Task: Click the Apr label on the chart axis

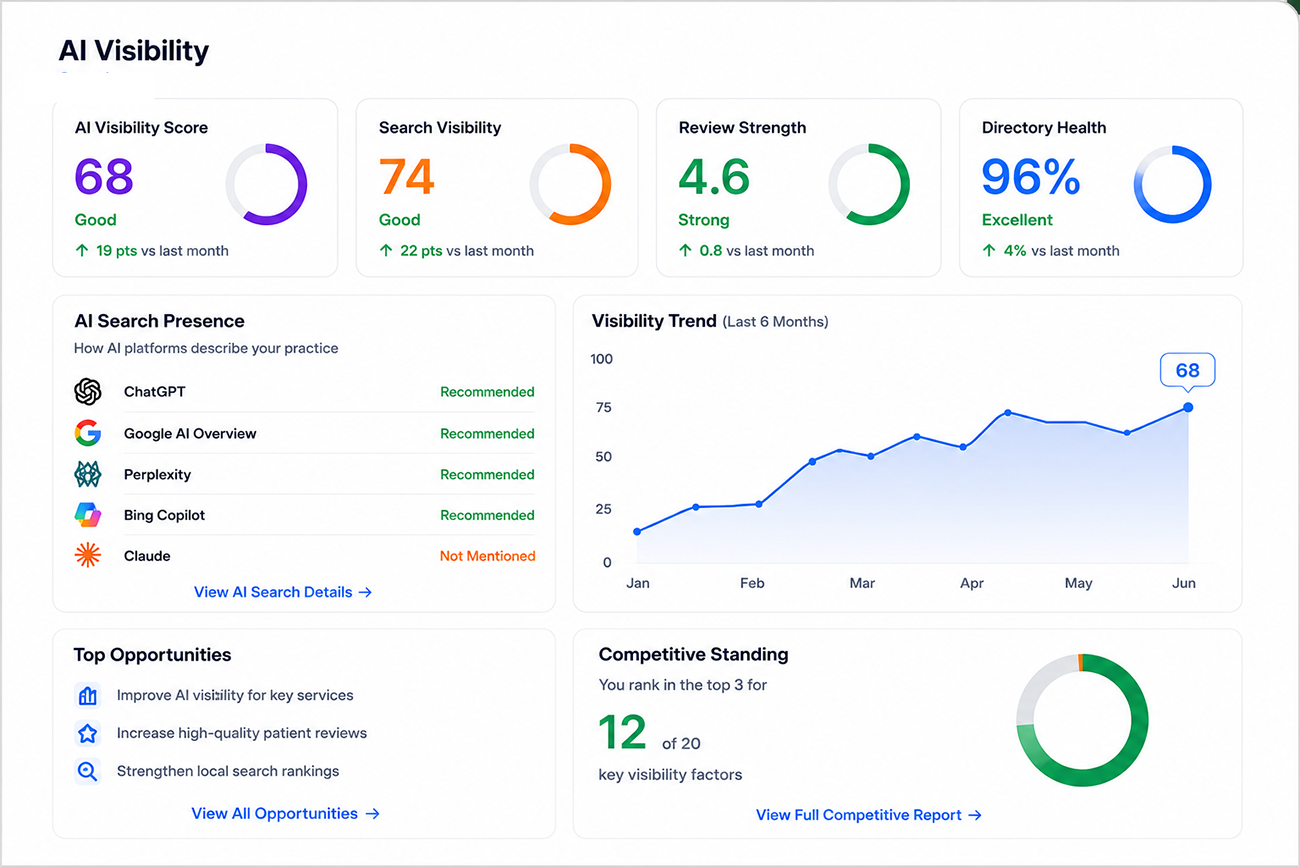Action: click(972, 583)
